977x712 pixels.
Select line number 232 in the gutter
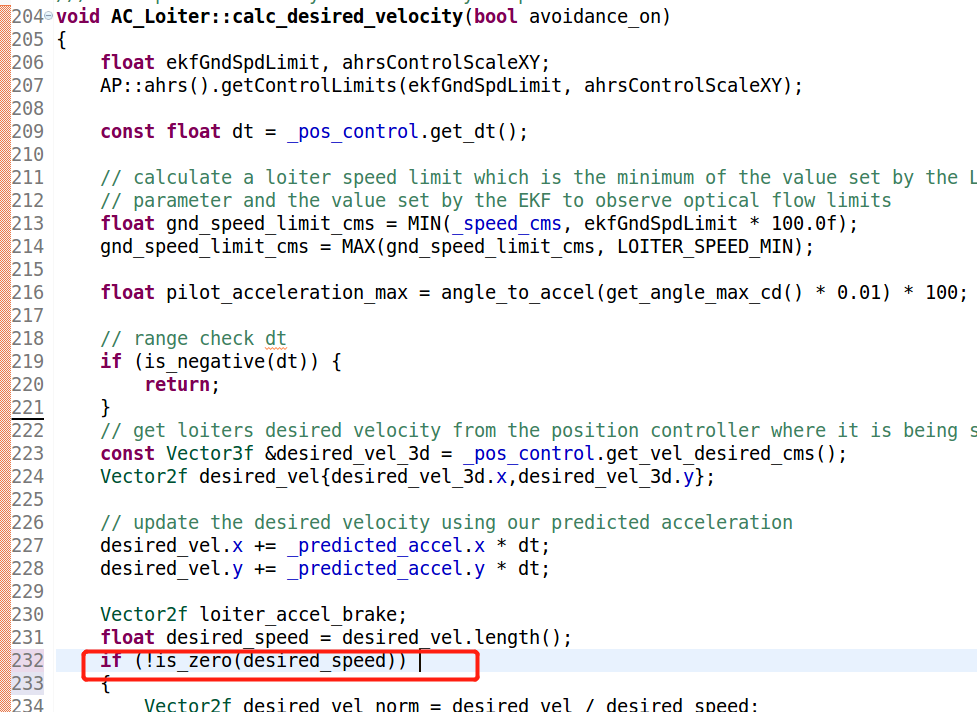pyautogui.click(x=24, y=661)
